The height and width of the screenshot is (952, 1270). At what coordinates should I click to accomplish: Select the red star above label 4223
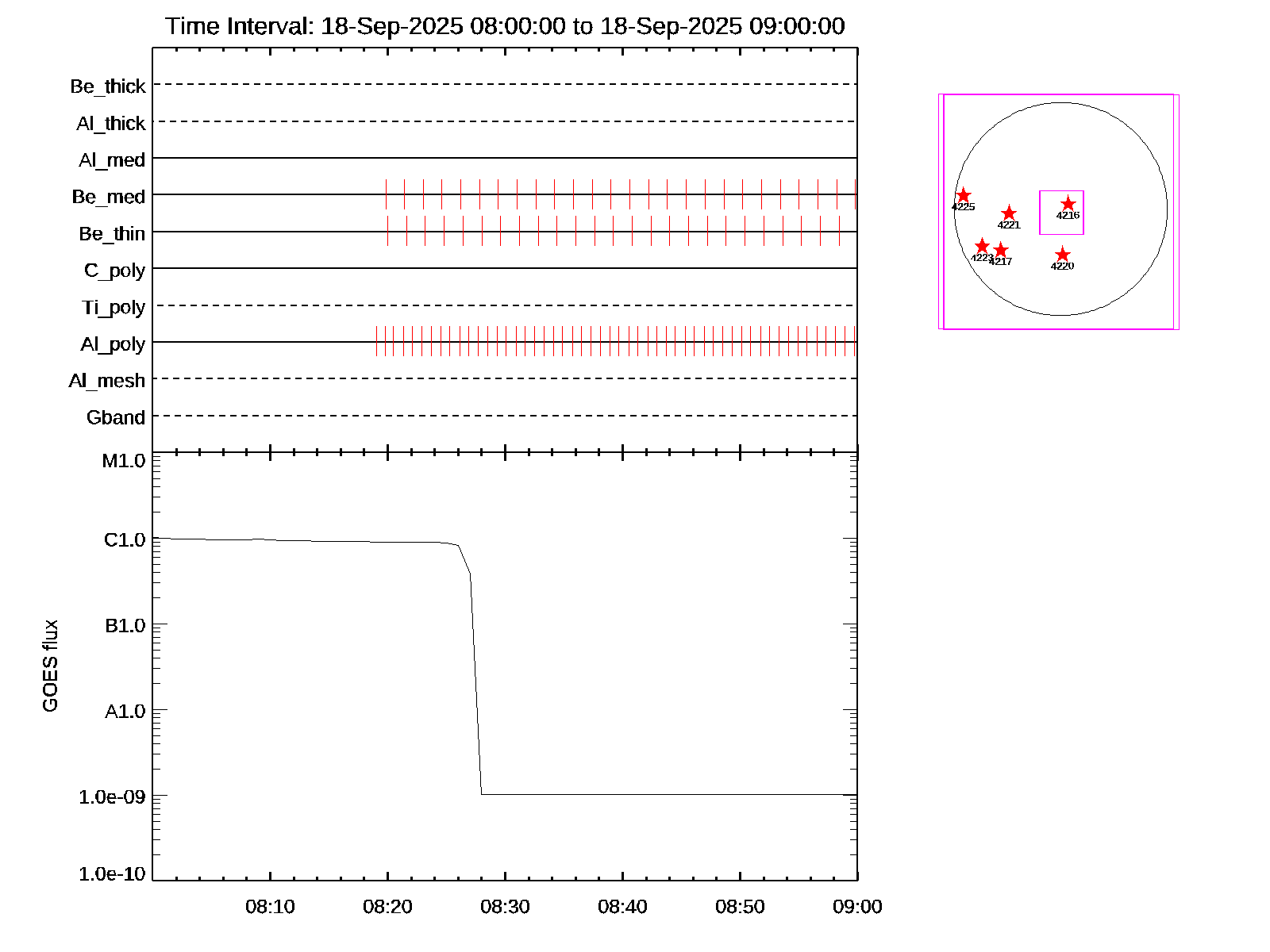point(982,246)
